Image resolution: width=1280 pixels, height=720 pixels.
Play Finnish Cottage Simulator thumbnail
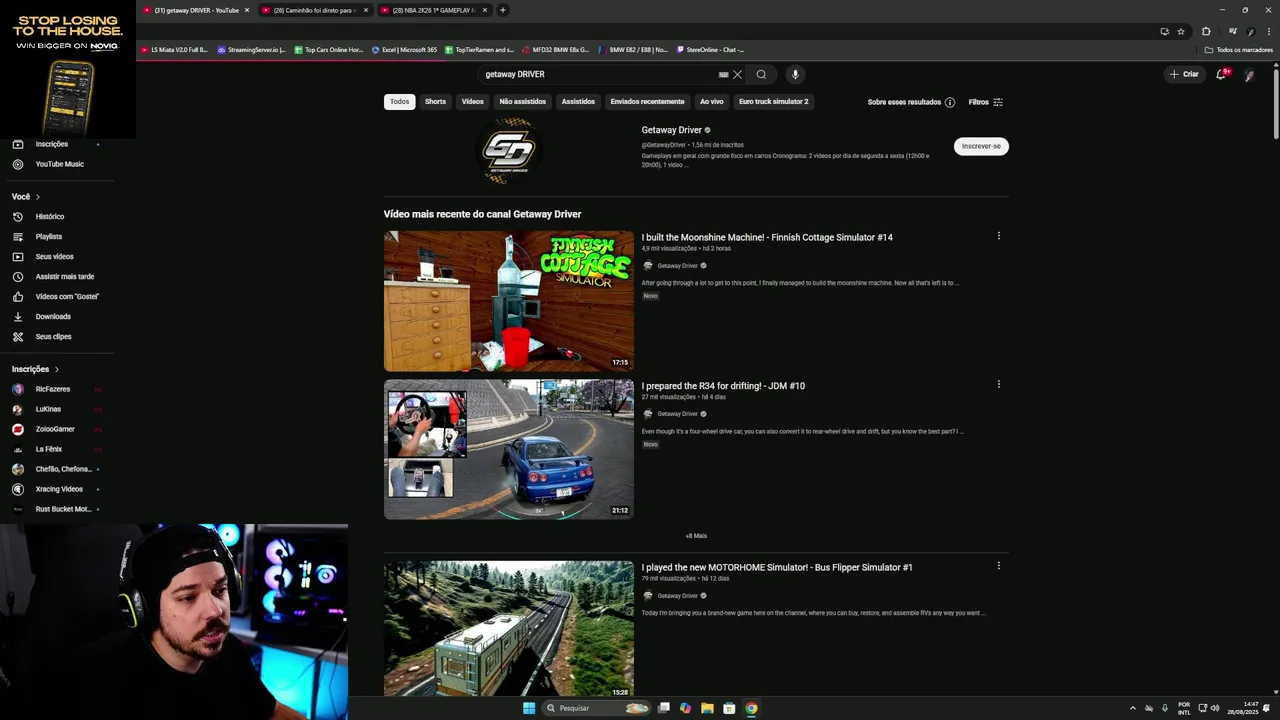[x=509, y=301]
